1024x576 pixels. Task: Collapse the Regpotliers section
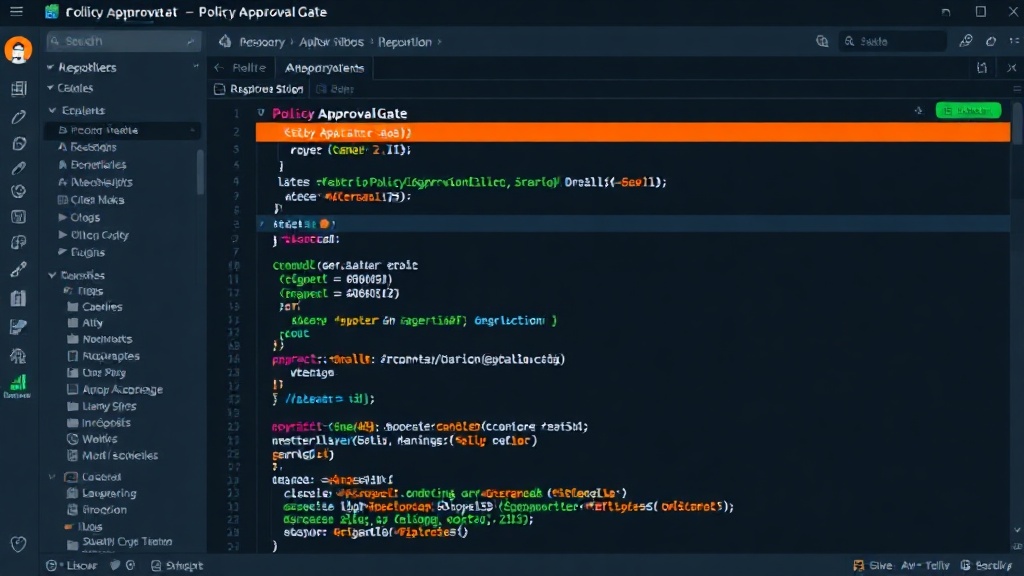50,67
